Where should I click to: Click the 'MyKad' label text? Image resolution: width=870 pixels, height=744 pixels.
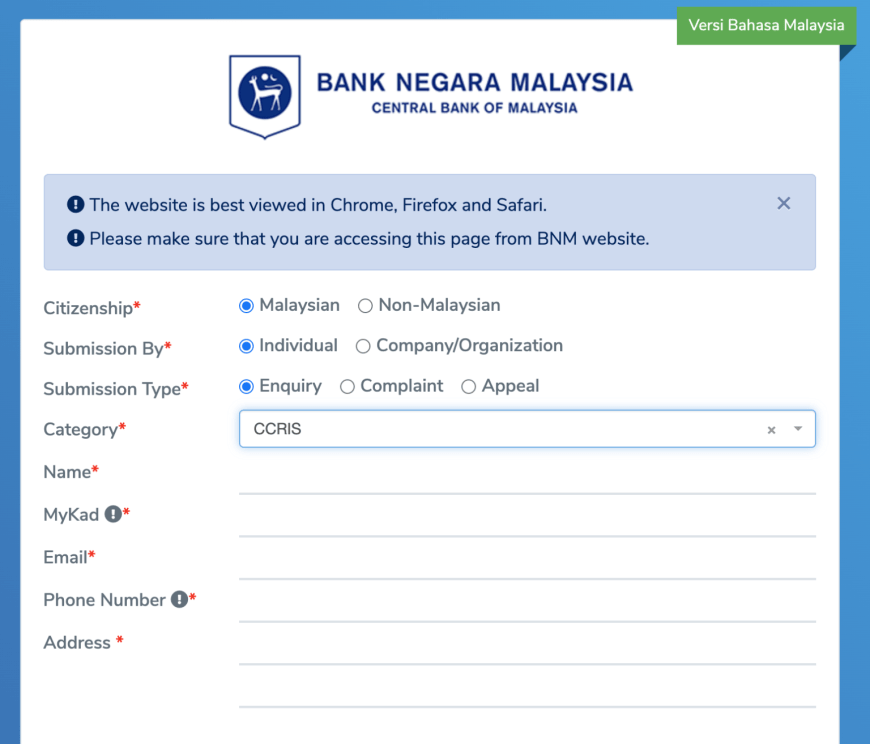[x=71, y=514]
